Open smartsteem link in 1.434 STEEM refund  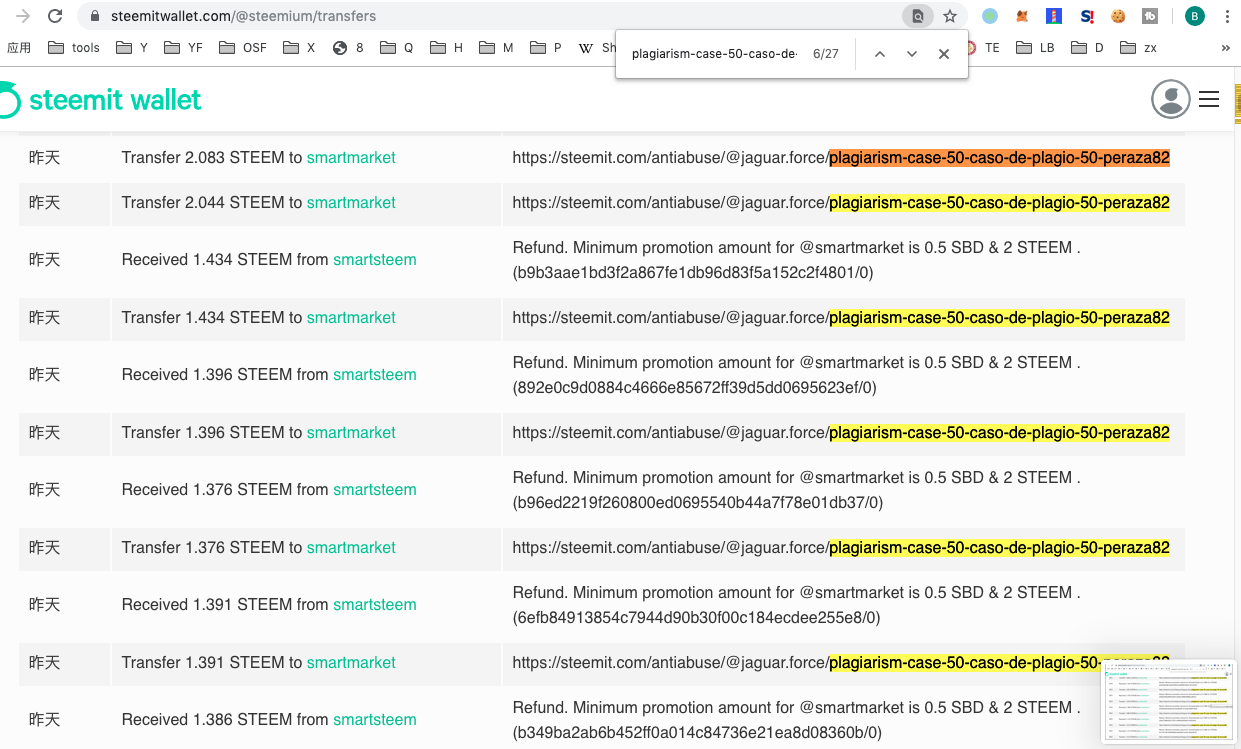click(x=375, y=260)
